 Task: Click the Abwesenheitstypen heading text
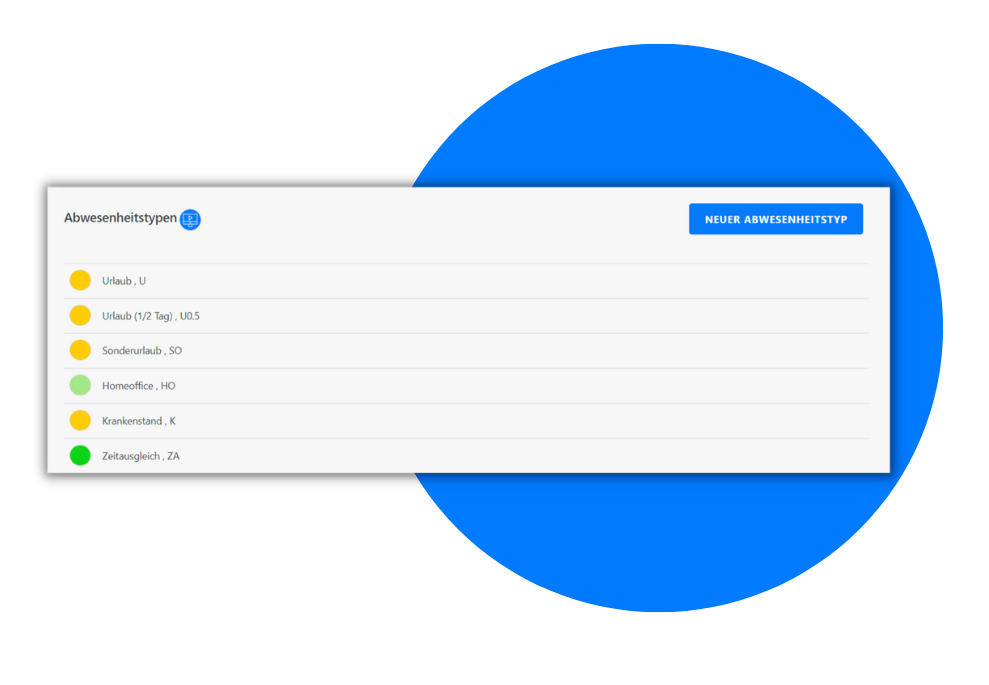coord(120,218)
